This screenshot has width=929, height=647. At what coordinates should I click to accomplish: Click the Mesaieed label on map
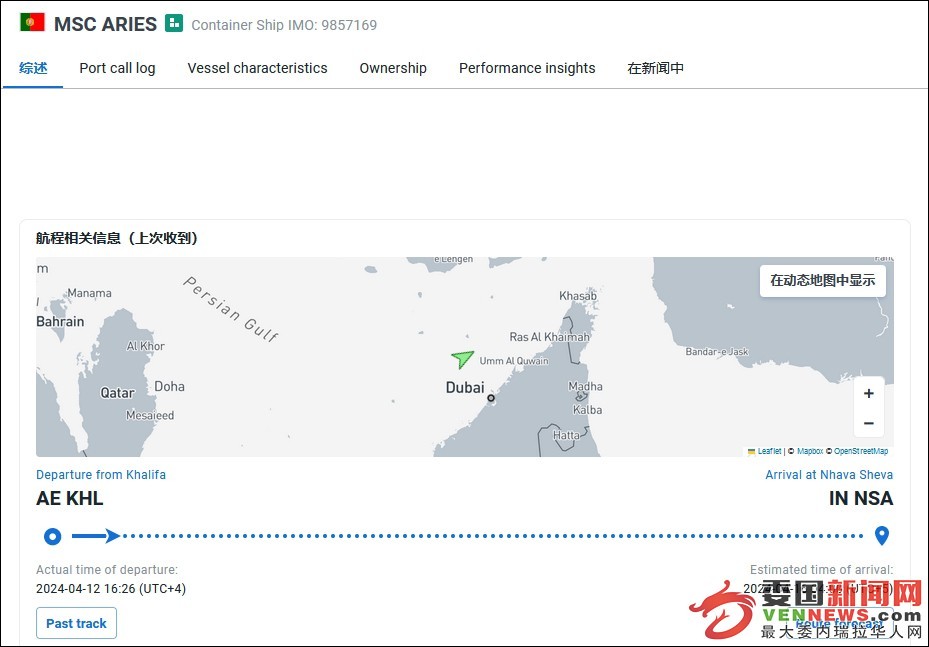[x=150, y=415]
